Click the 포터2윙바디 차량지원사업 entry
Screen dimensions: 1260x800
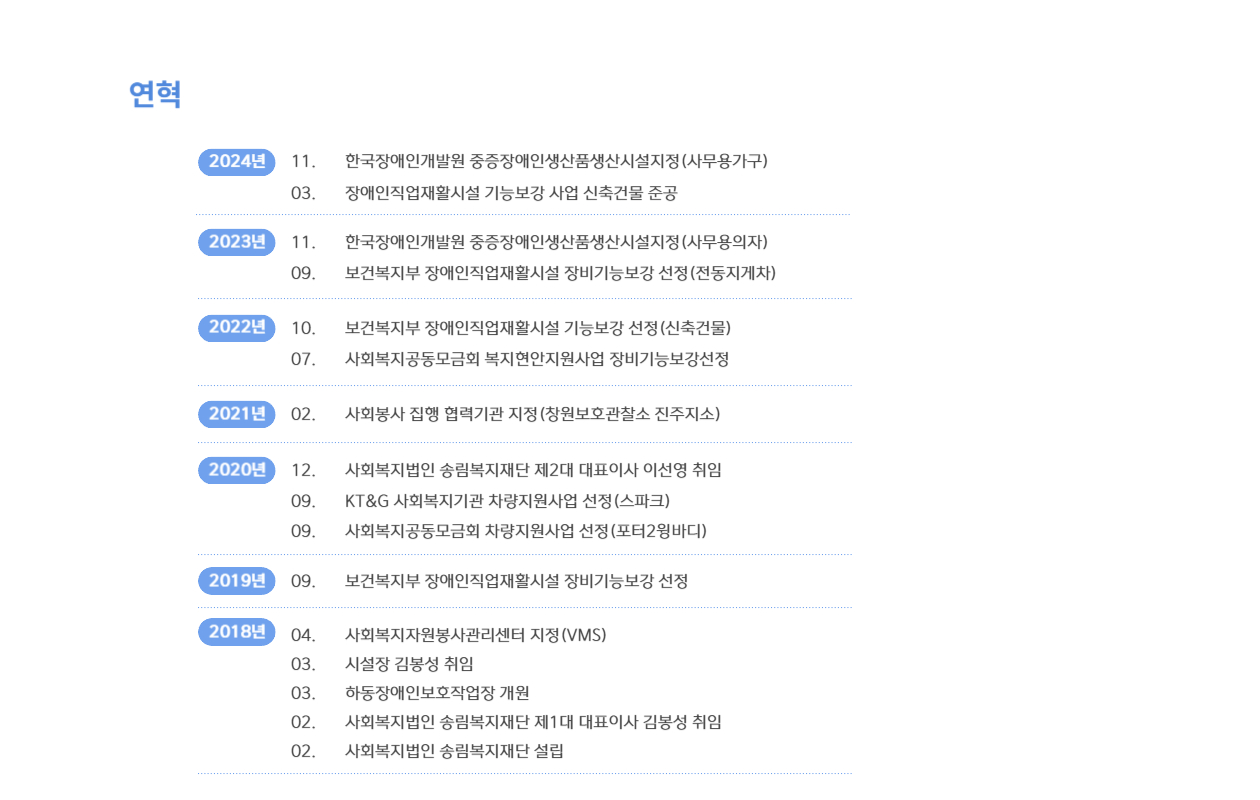(x=525, y=531)
